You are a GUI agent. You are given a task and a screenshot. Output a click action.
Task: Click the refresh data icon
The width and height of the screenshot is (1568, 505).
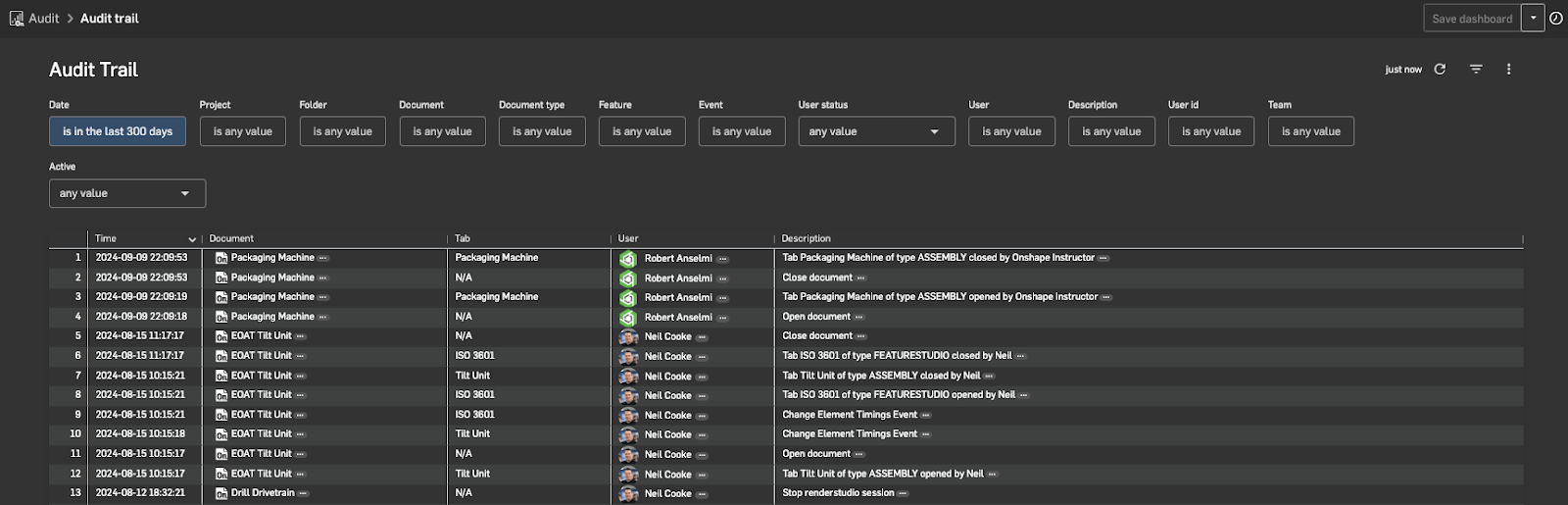click(x=1440, y=70)
